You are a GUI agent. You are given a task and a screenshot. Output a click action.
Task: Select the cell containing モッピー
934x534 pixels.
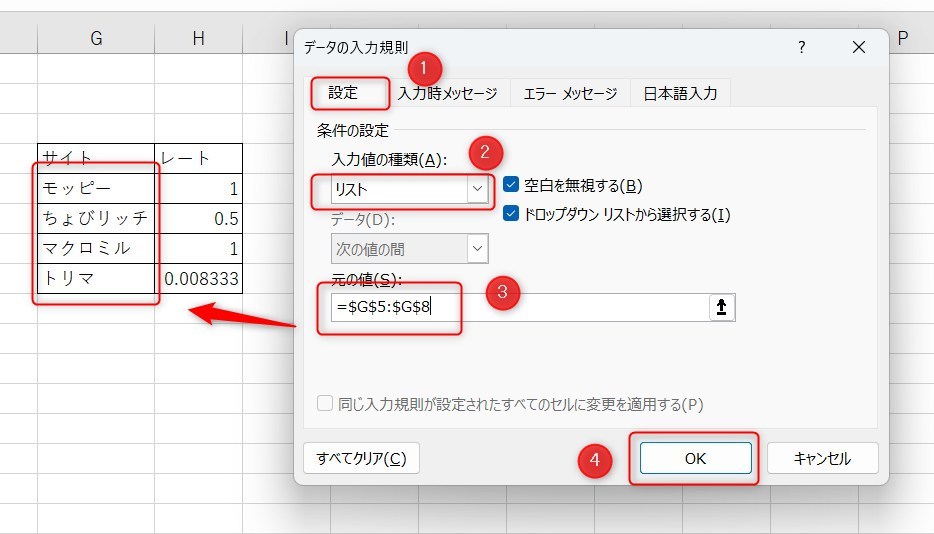coord(96,188)
